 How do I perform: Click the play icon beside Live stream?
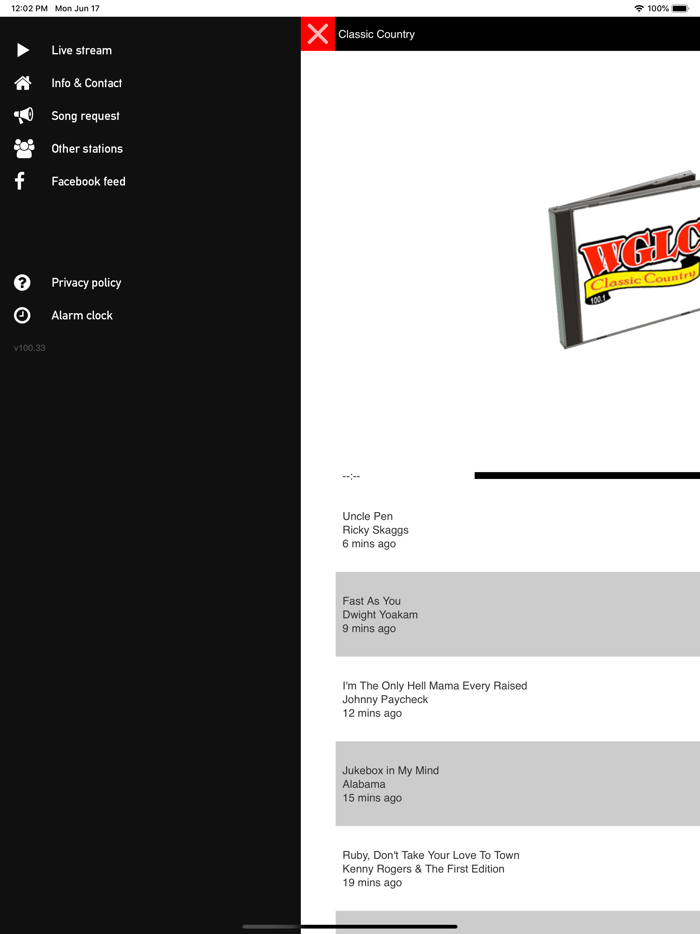[23, 50]
